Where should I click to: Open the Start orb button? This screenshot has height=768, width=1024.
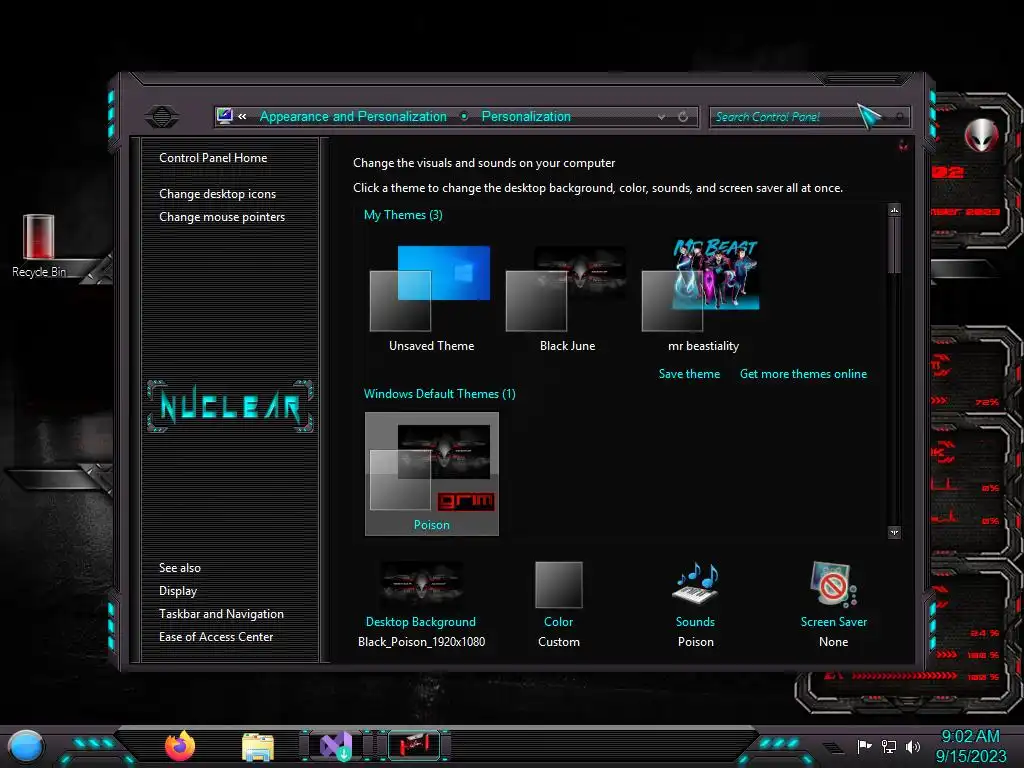click(x=26, y=746)
